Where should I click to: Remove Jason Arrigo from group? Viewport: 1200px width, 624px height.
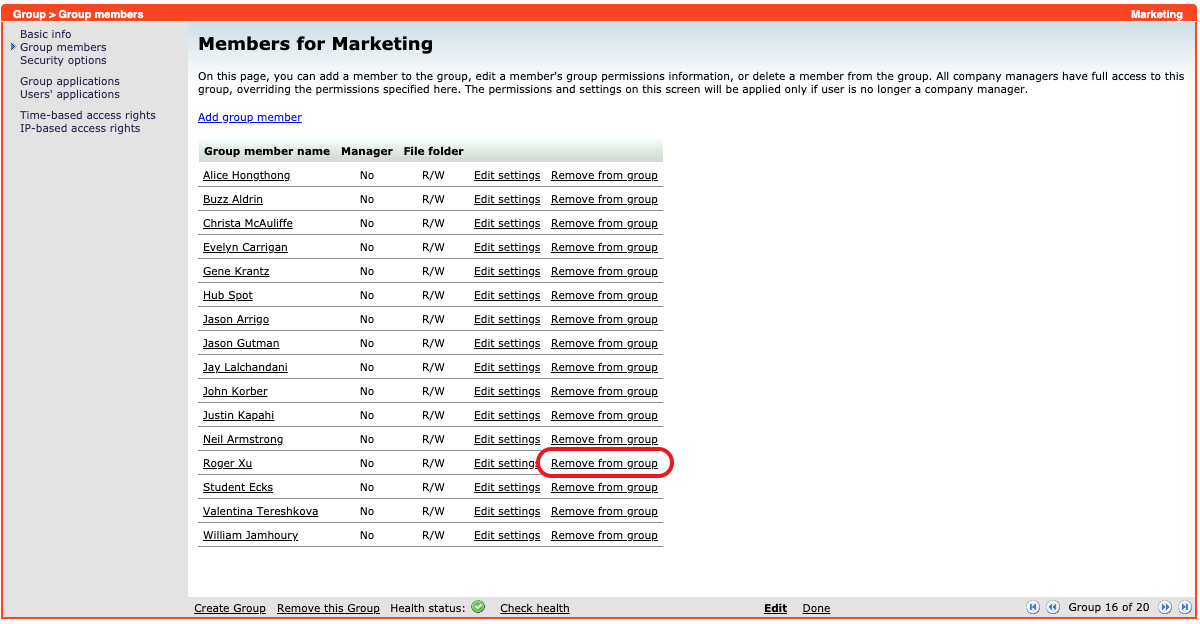click(604, 319)
